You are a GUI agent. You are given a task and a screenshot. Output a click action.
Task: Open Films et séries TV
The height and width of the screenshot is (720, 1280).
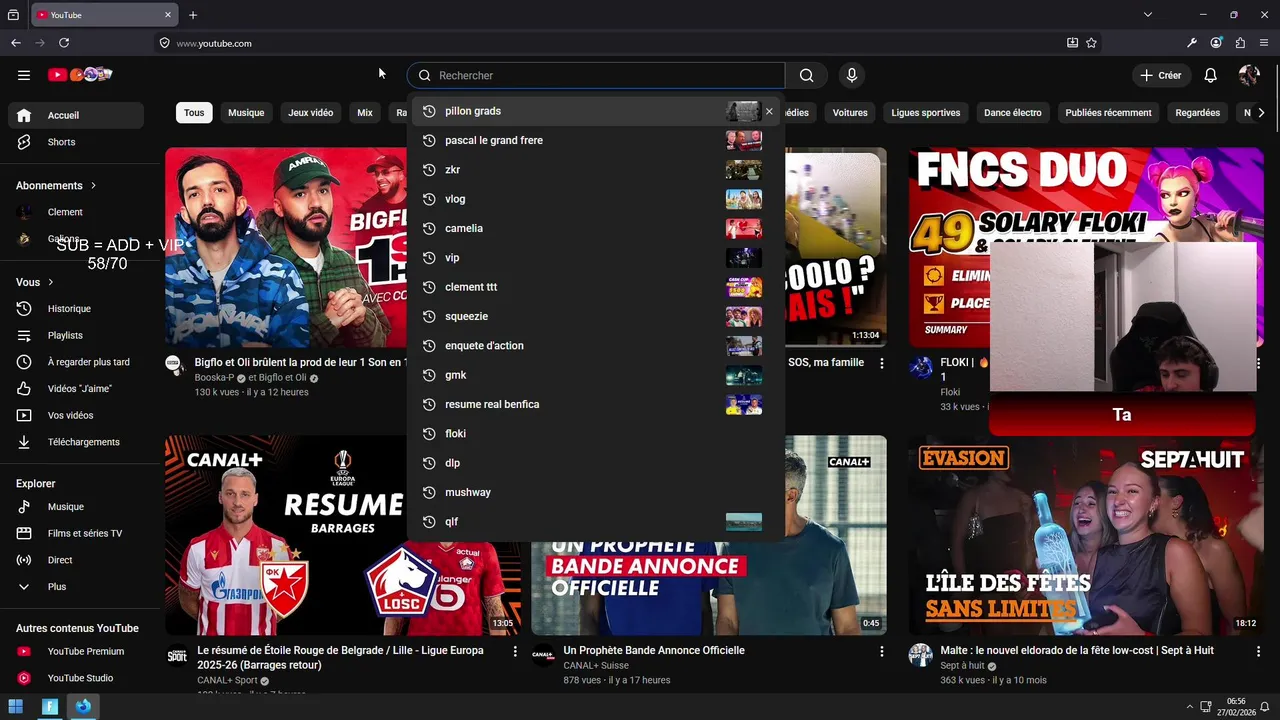76,533
